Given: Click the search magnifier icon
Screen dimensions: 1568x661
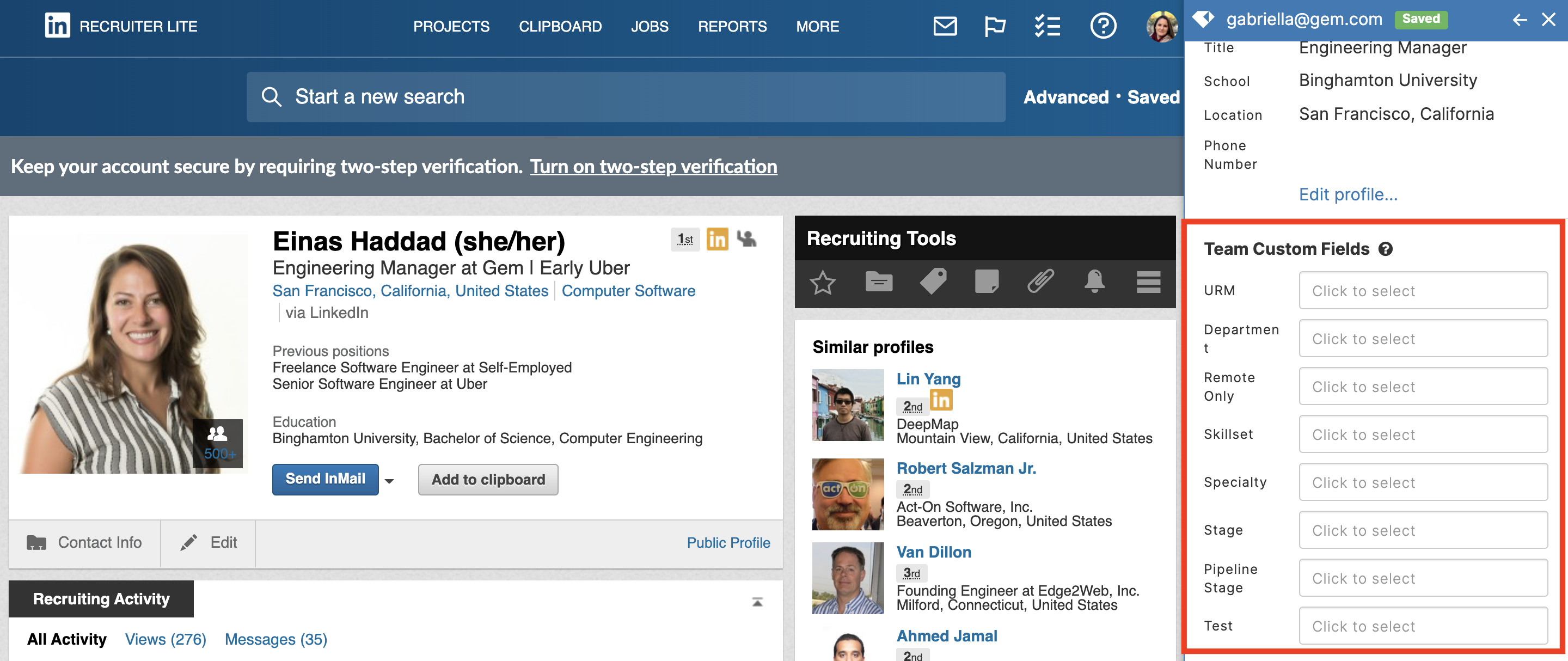Looking at the screenshot, I should [271, 97].
